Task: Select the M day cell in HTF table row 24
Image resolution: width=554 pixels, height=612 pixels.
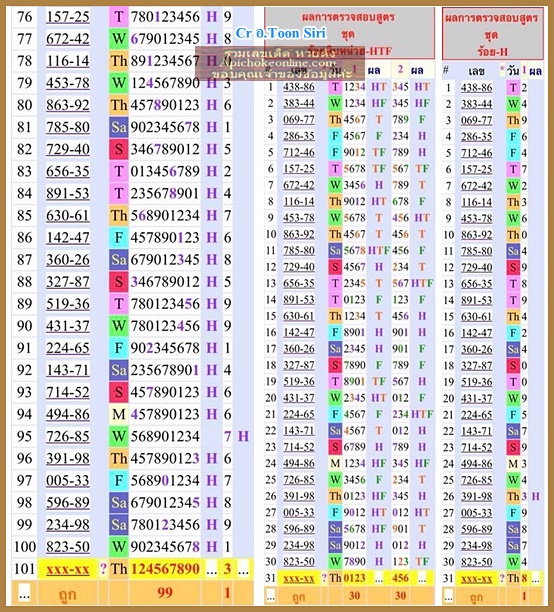Action: [335, 463]
